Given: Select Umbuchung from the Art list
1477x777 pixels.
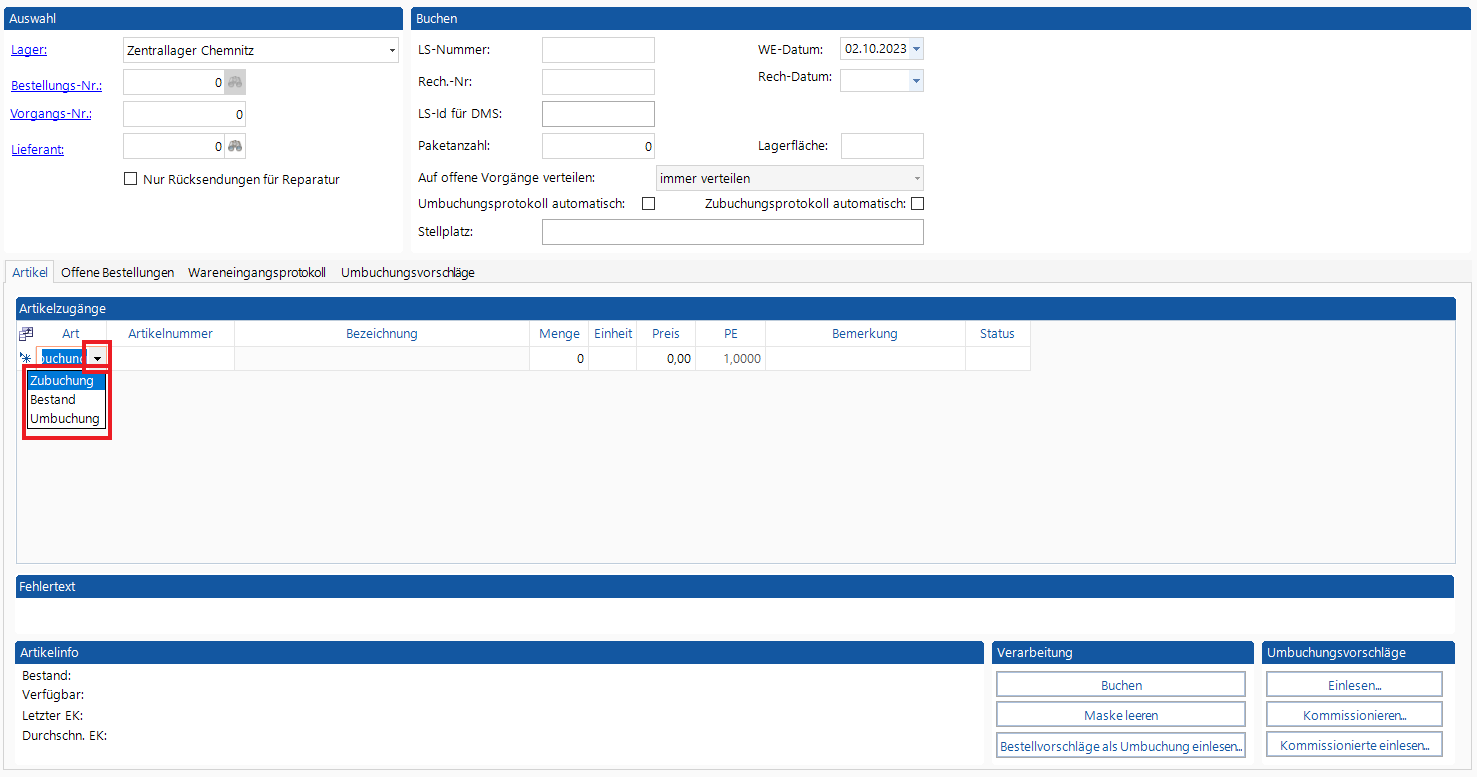Looking at the screenshot, I should 65,419.
